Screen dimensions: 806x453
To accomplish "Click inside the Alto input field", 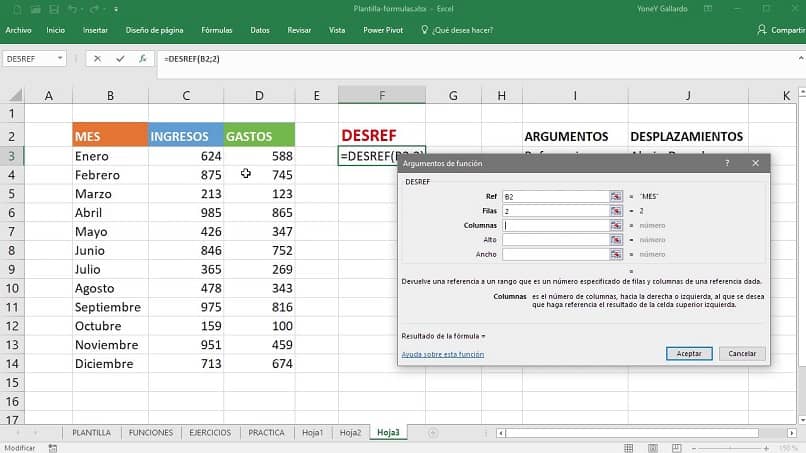I will click(555, 240).
